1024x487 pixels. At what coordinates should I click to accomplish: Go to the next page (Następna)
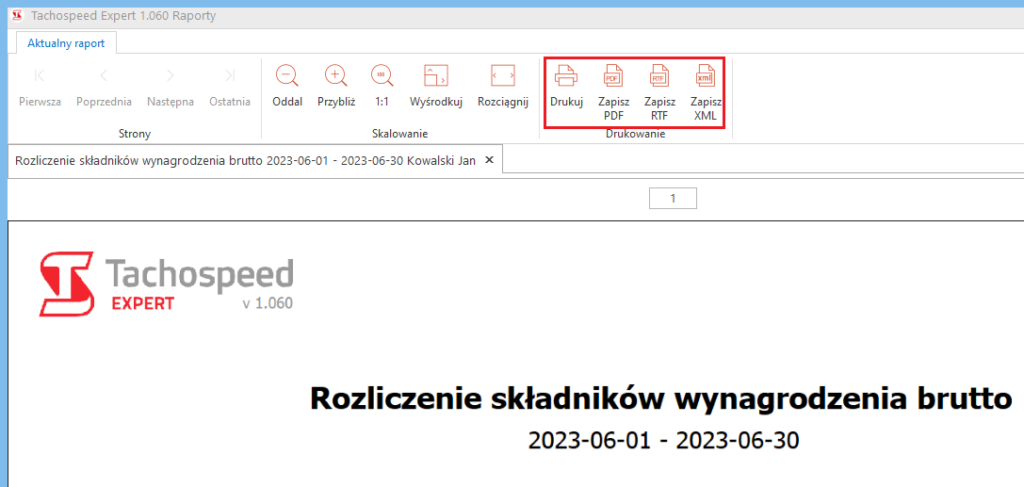tap(170, 87)
